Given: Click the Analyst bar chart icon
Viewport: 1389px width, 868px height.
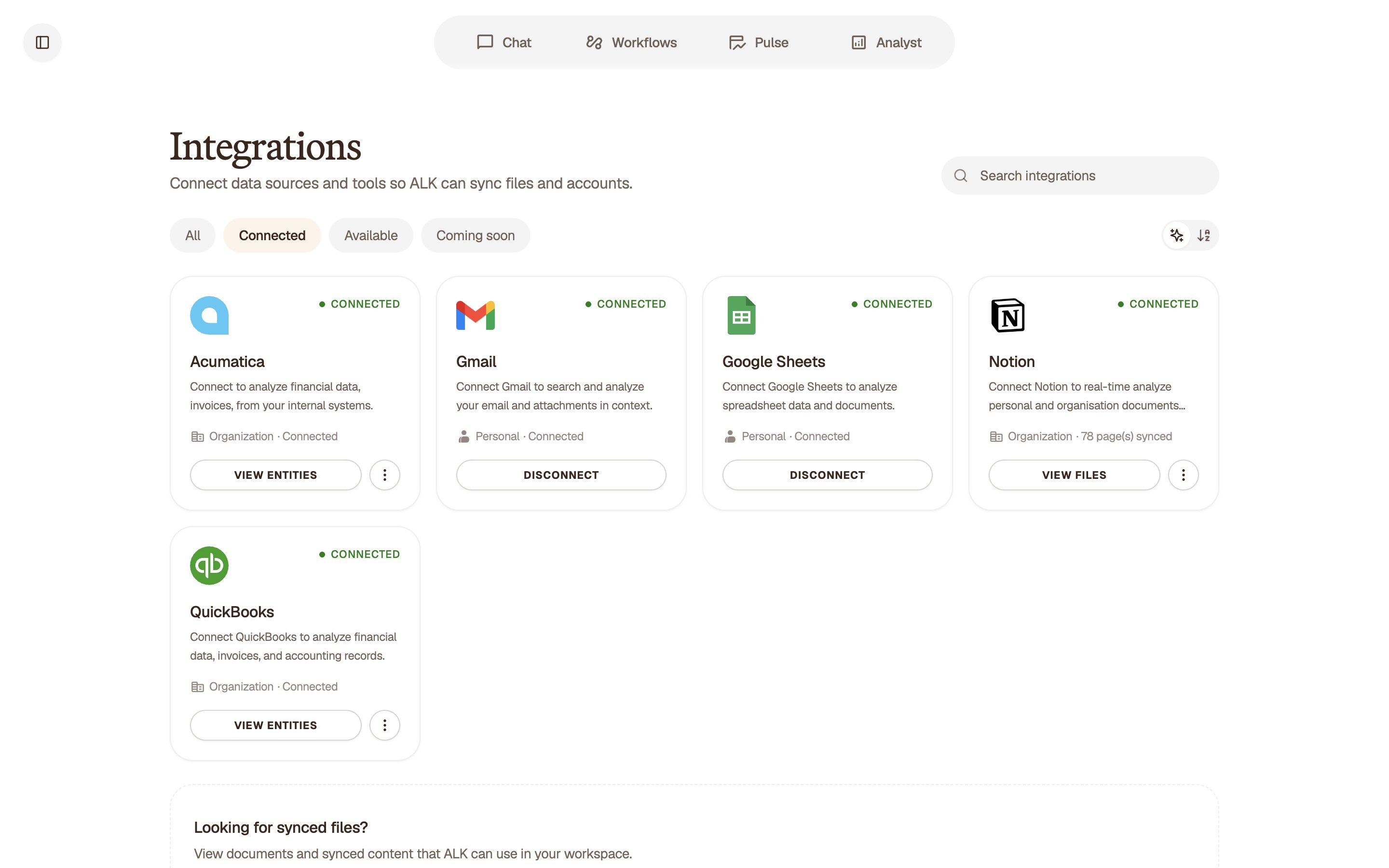Looking at the screenshot, I should [858, 42].
